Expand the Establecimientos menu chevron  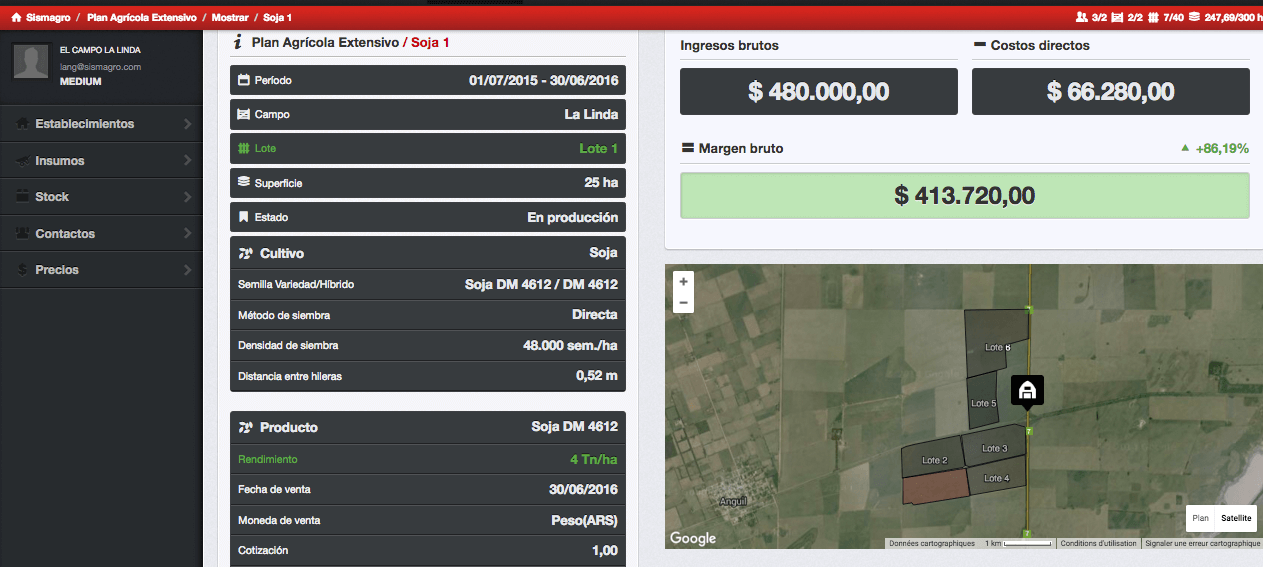coord(187,124)
